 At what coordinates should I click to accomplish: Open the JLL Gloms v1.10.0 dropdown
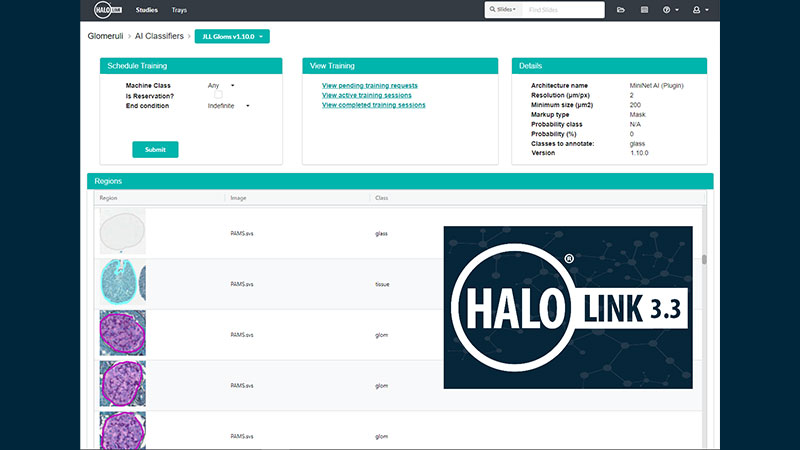click(x=232, y=36)
